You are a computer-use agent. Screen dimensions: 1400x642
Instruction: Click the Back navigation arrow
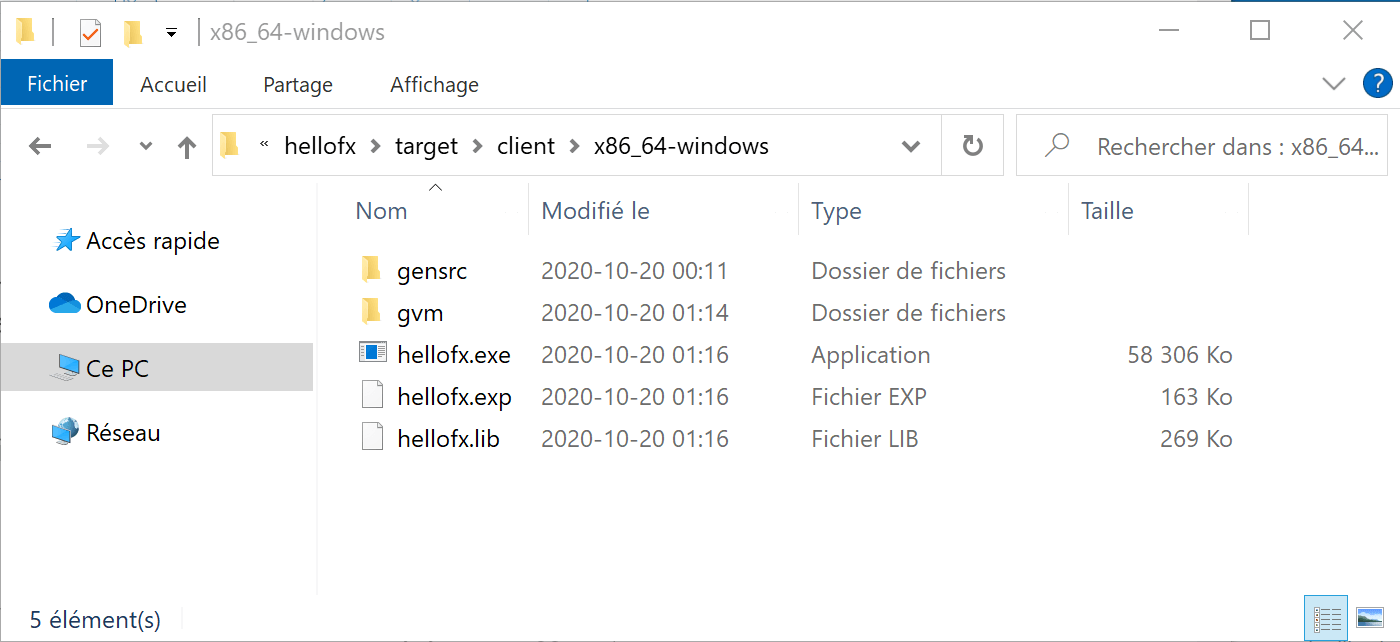coord(40,146)
